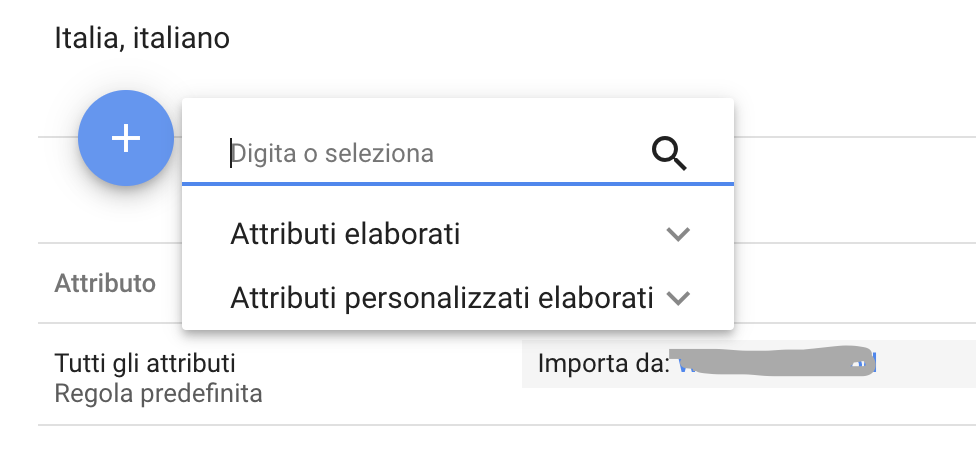Click the Attributo column header
The height and width of the screenshot is (458, 976).
coord(105,283)
